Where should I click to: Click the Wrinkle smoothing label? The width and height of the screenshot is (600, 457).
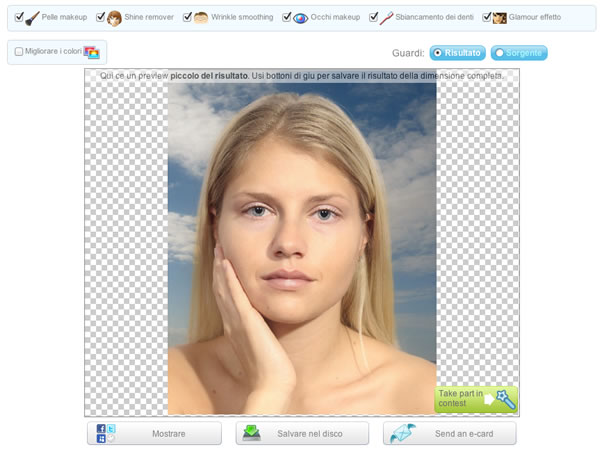coord(242,17)
